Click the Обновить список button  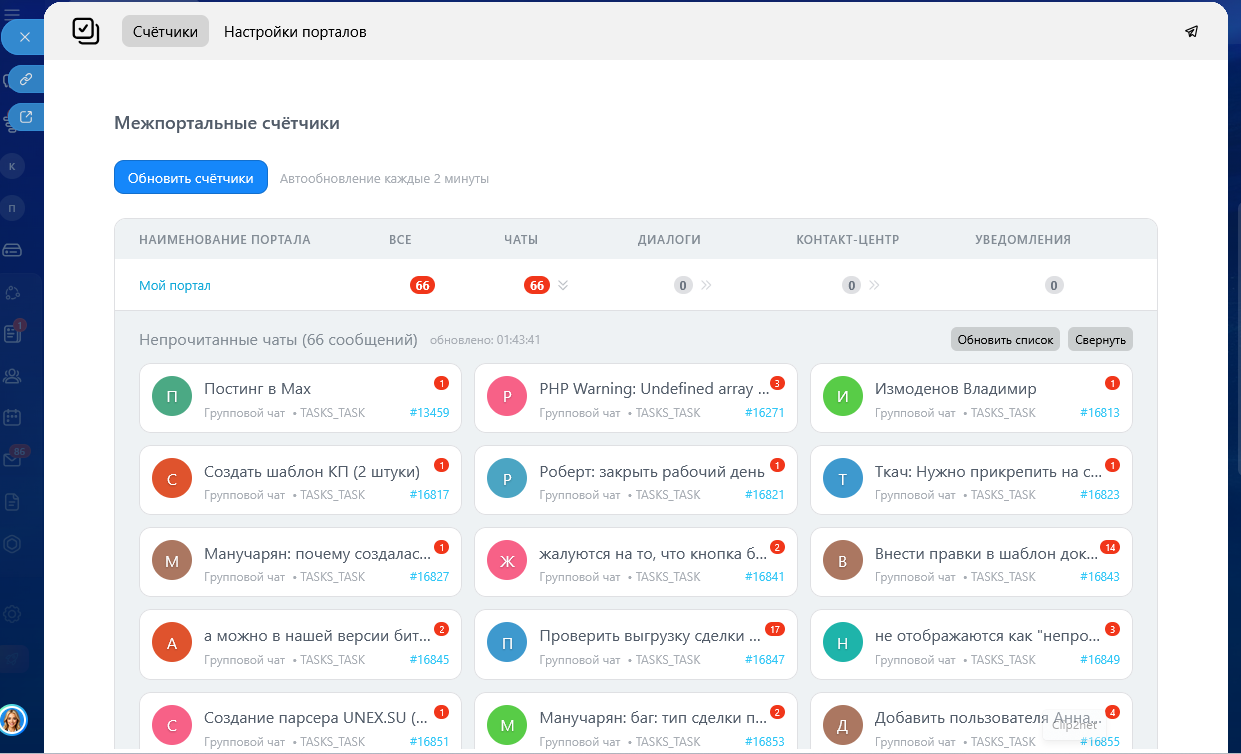coord(1005,340)
